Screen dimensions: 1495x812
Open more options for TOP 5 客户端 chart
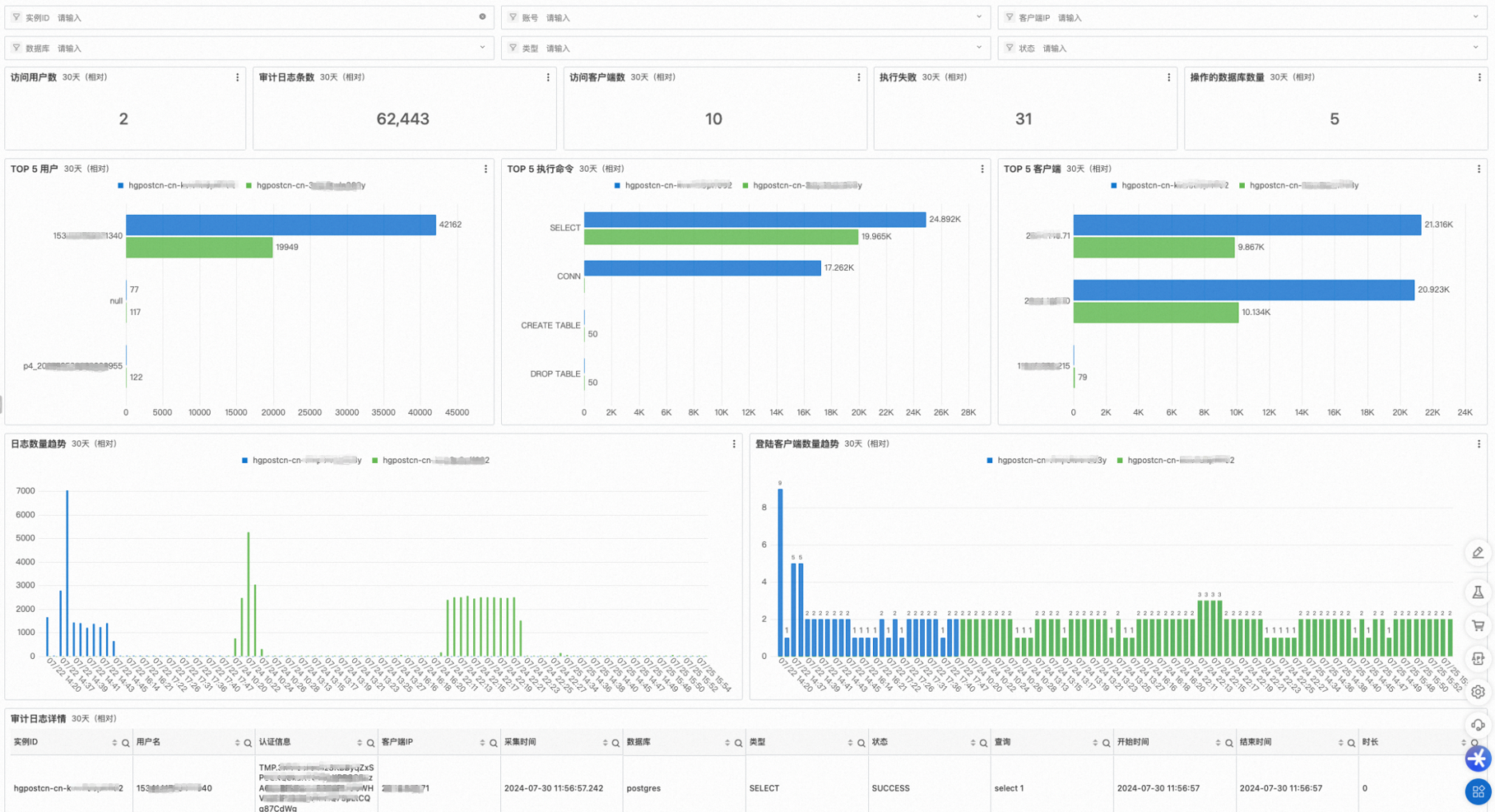point(1479,169)
